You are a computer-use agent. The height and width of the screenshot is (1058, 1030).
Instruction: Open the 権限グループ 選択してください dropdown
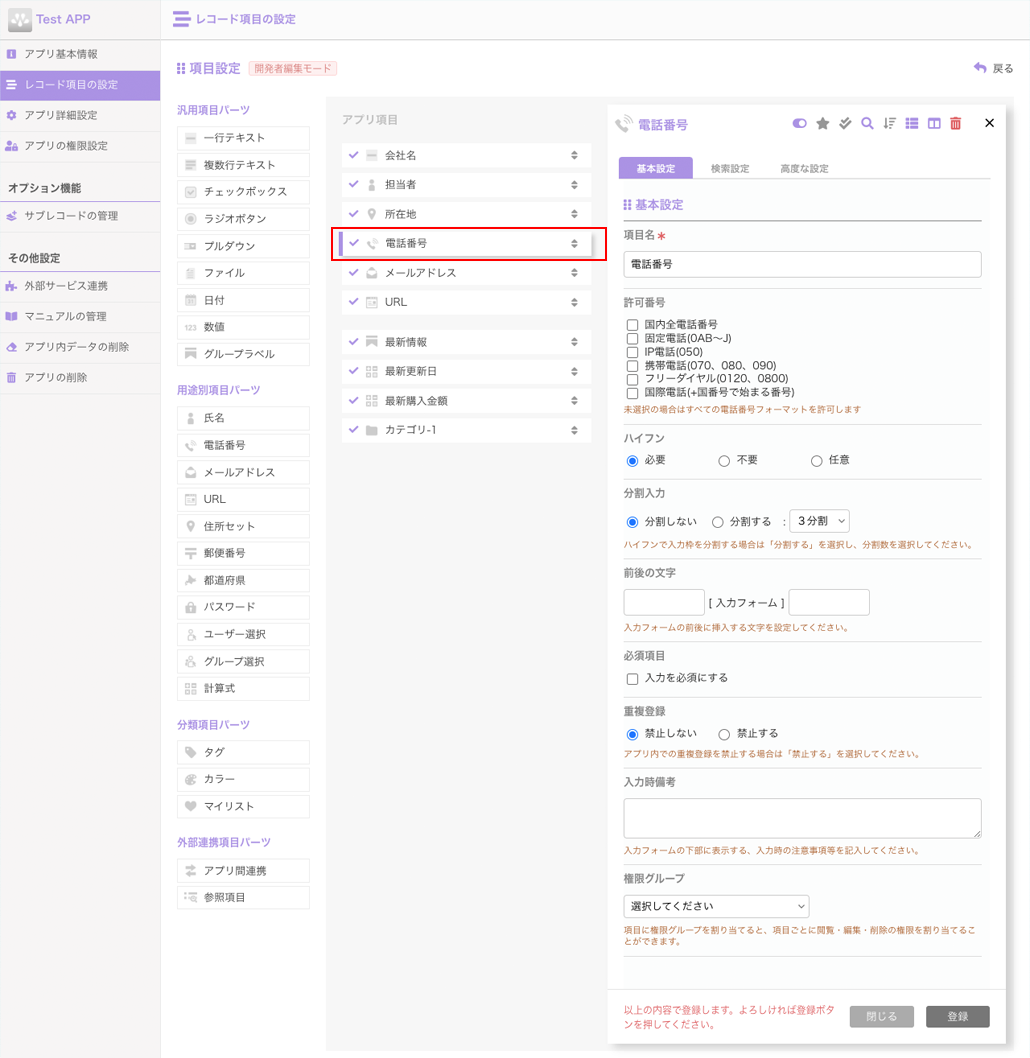click(x=716, y=906)
